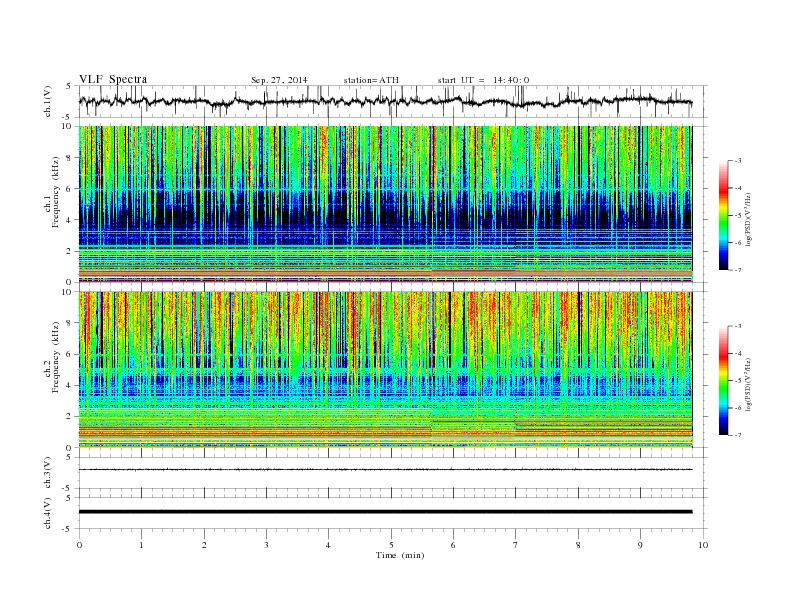This screenshot has height=612, width=792.
Task: Click the time axis tick label "4"
Action: click(x=328, y=545)
